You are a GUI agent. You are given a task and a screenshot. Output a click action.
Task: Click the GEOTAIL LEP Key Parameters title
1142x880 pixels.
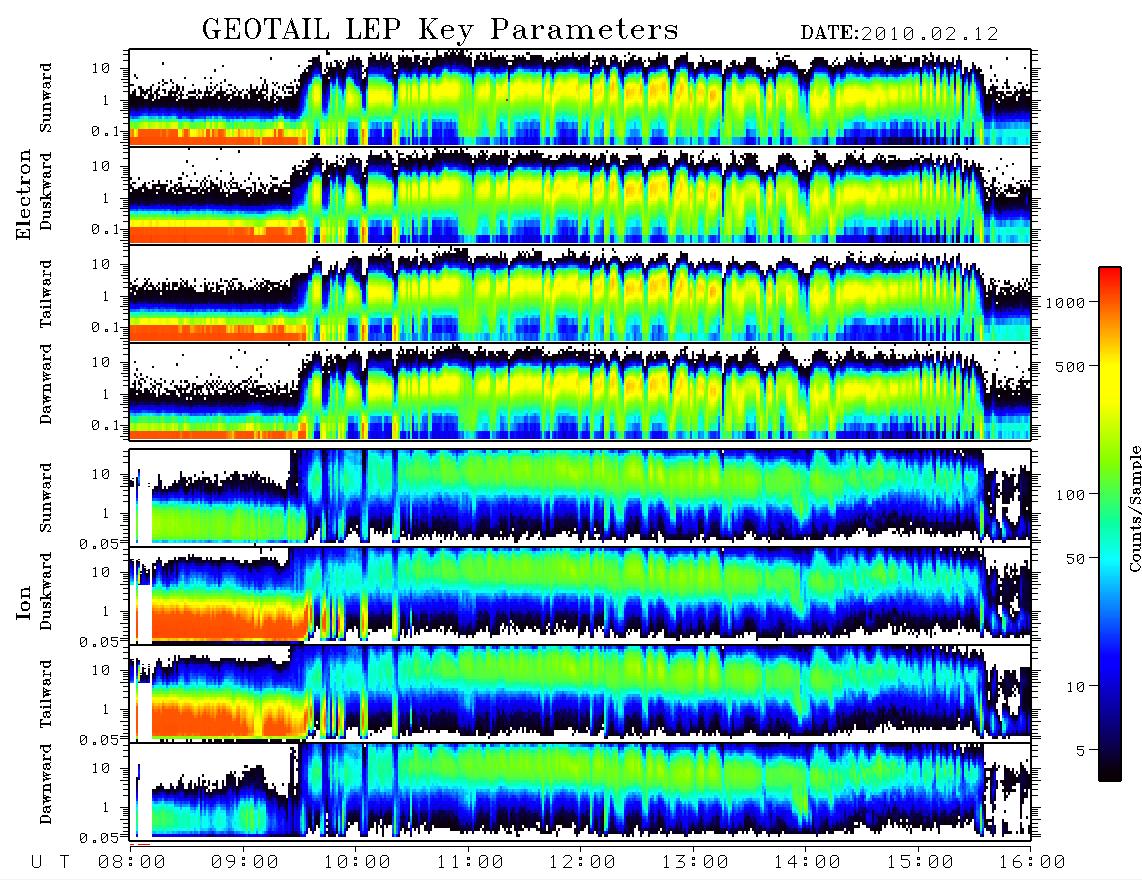pos(440,29)
